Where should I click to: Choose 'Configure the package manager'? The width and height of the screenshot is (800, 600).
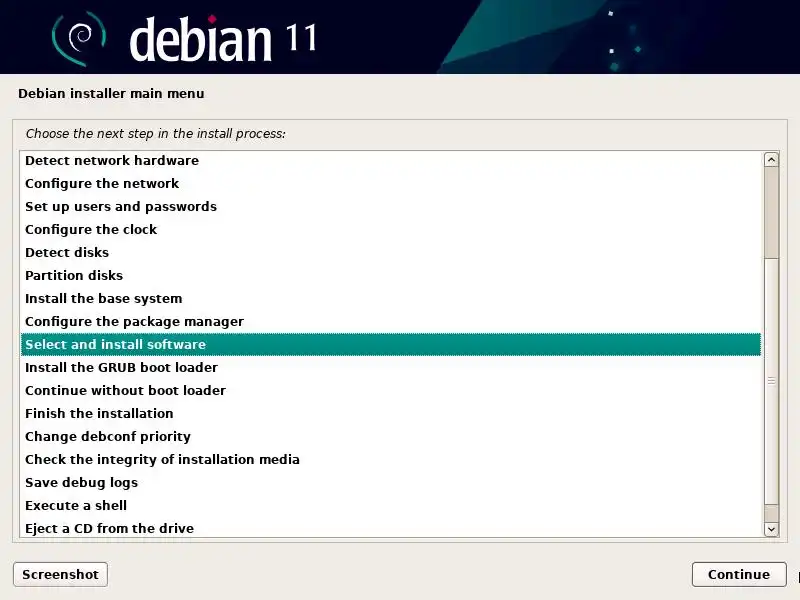(391, 321)
